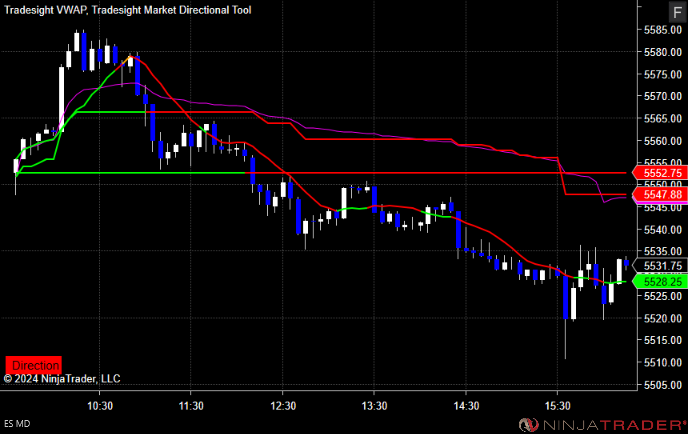Click the 12:30 time axis label
This screenshot has width=688, height=434.
coord(283,406)
